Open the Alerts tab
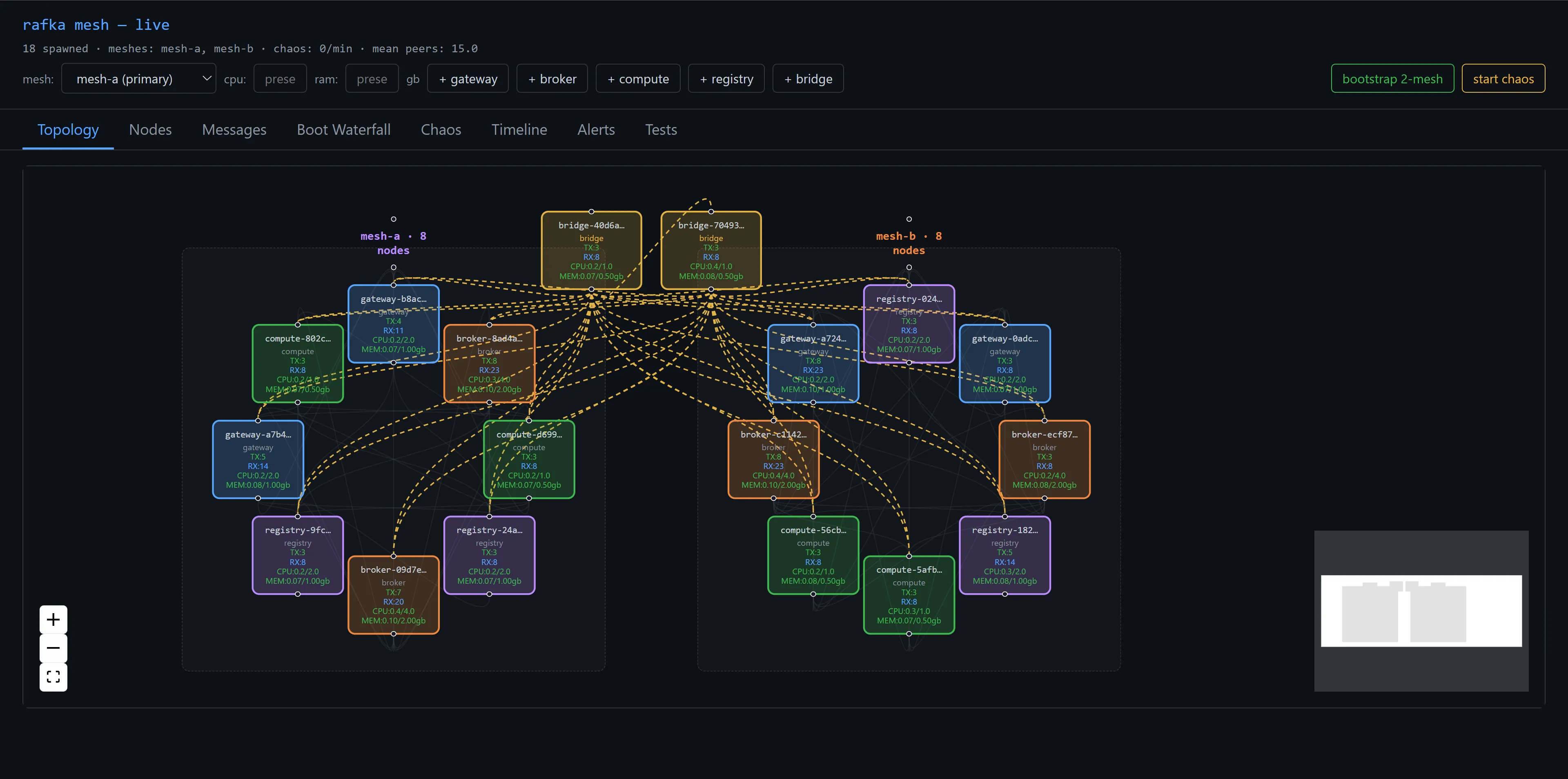The image size is (1568, 779). tap(597, 130)
